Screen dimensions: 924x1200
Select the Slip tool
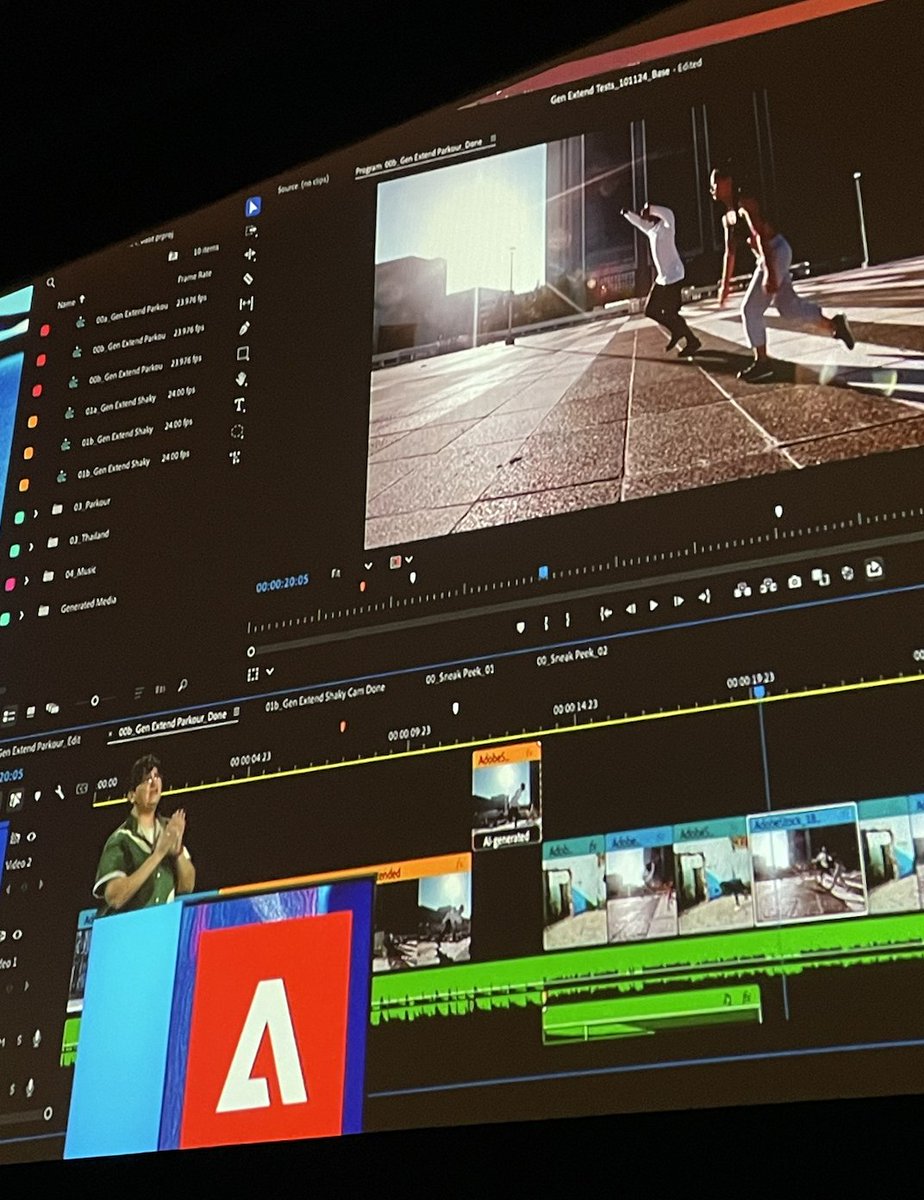(x=246, y=303)
